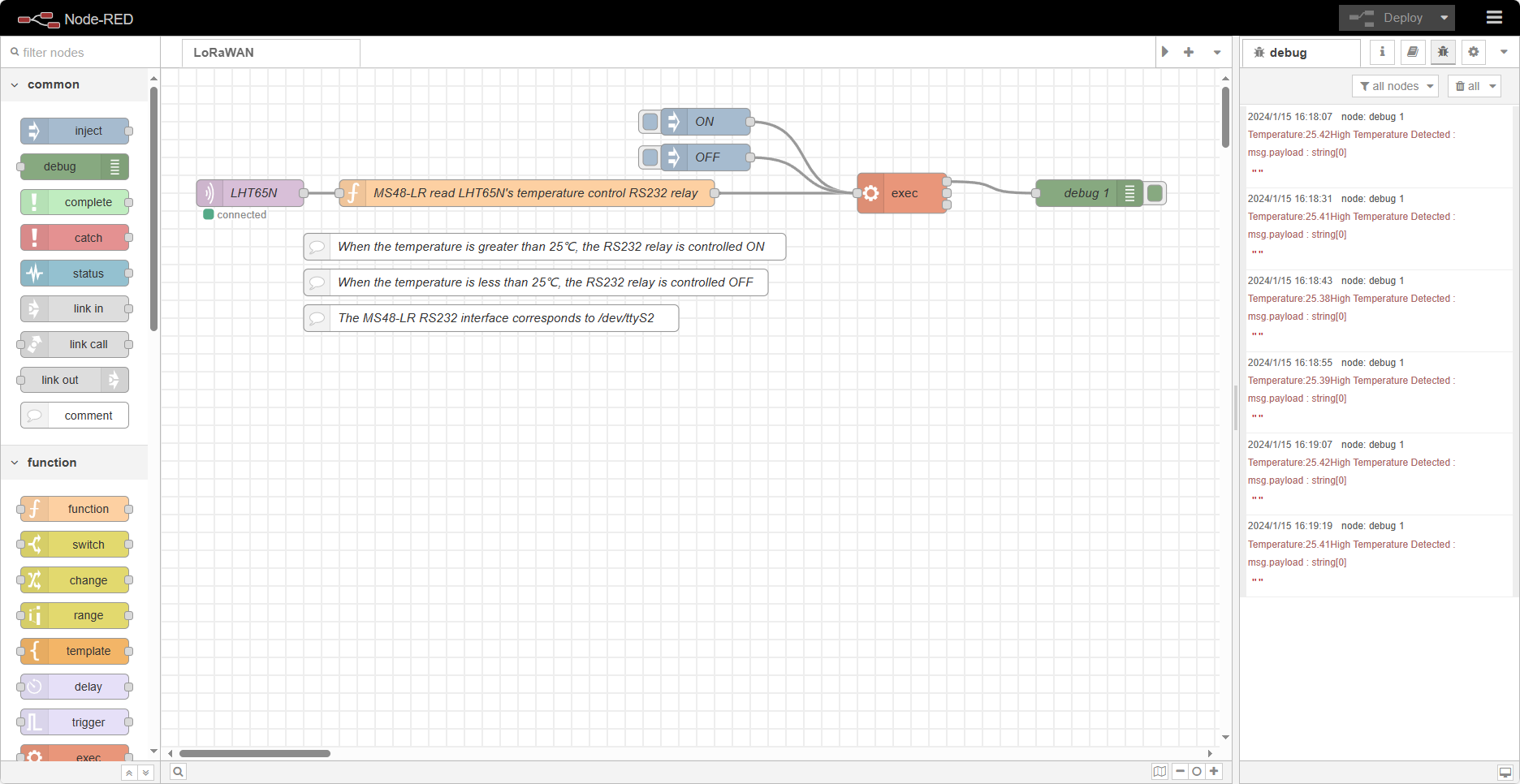
Task: Click the 16:18:07 debug message temperature text
Action: point(1351,135)
